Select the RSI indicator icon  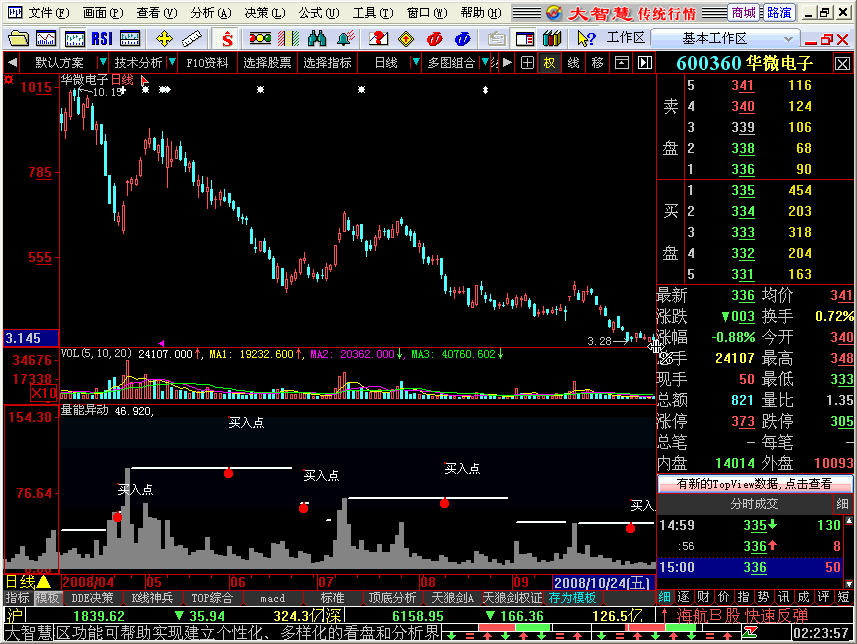click(102, 39)
